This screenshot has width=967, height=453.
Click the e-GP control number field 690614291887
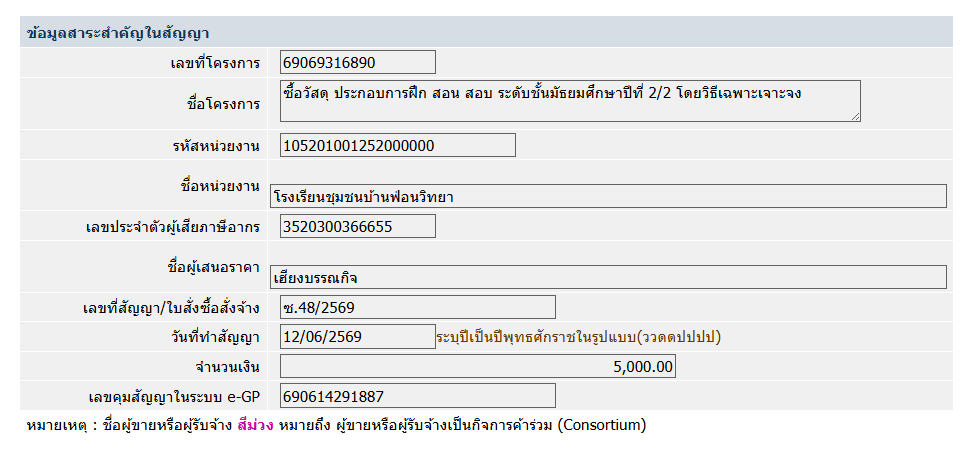point(418,396)
